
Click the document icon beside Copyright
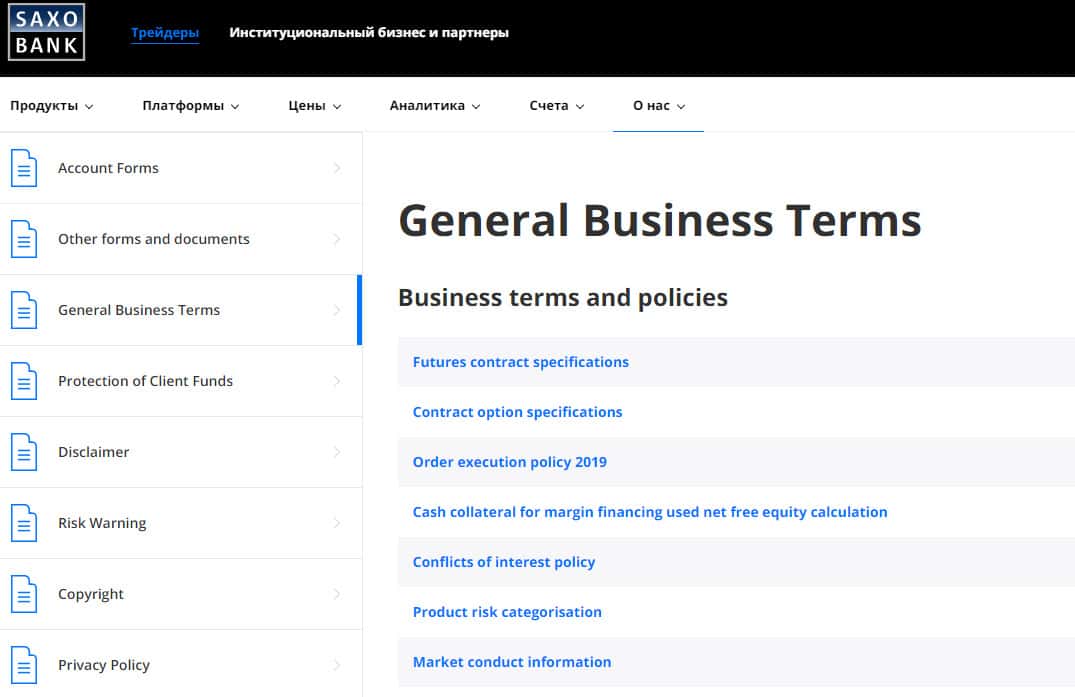pos(24,594)
